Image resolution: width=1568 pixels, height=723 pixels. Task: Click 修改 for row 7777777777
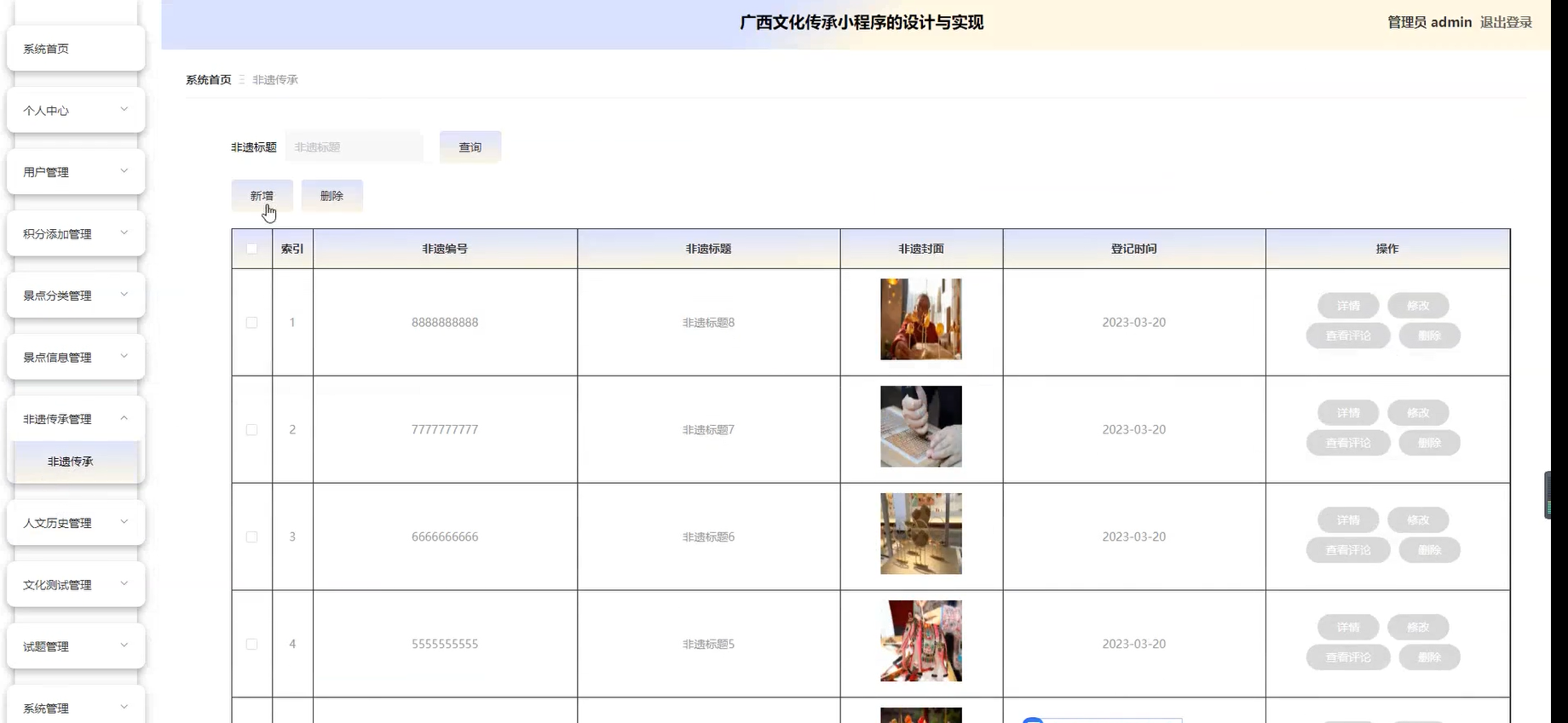point(1418,413)
